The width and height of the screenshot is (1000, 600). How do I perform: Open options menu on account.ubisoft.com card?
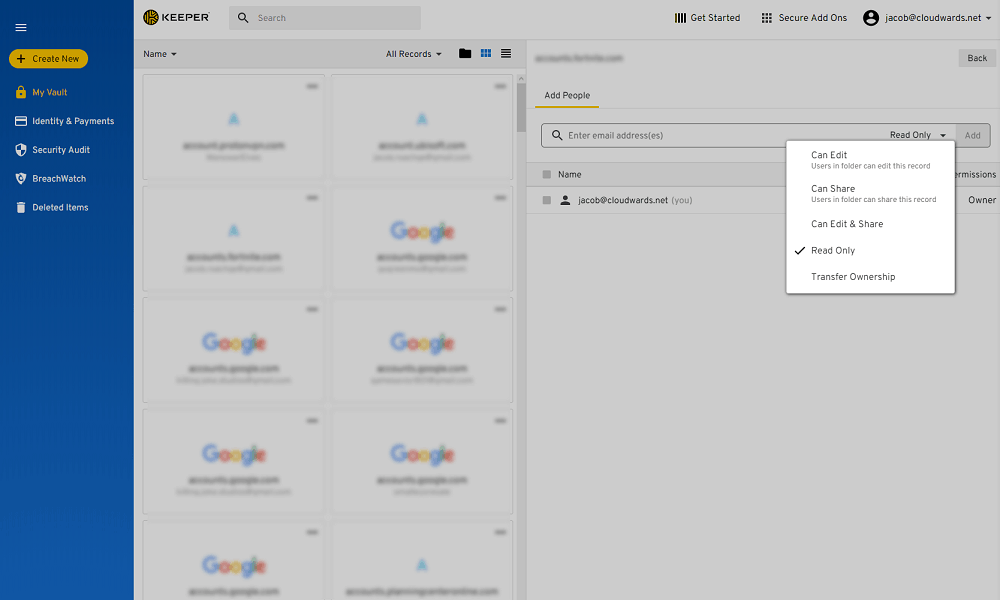click(500, 86)
